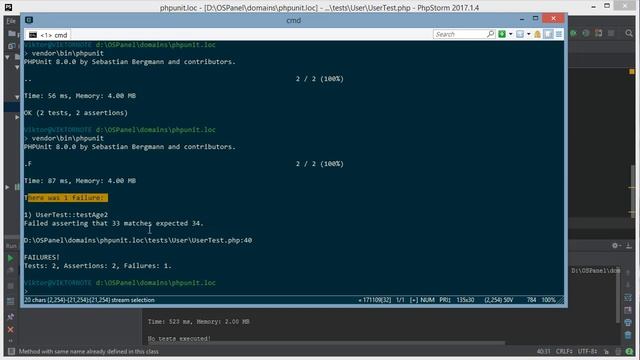Expand the lower collapsed tree arrow in sidebar
Screen dimensions: 640x360
coord(7,187)
